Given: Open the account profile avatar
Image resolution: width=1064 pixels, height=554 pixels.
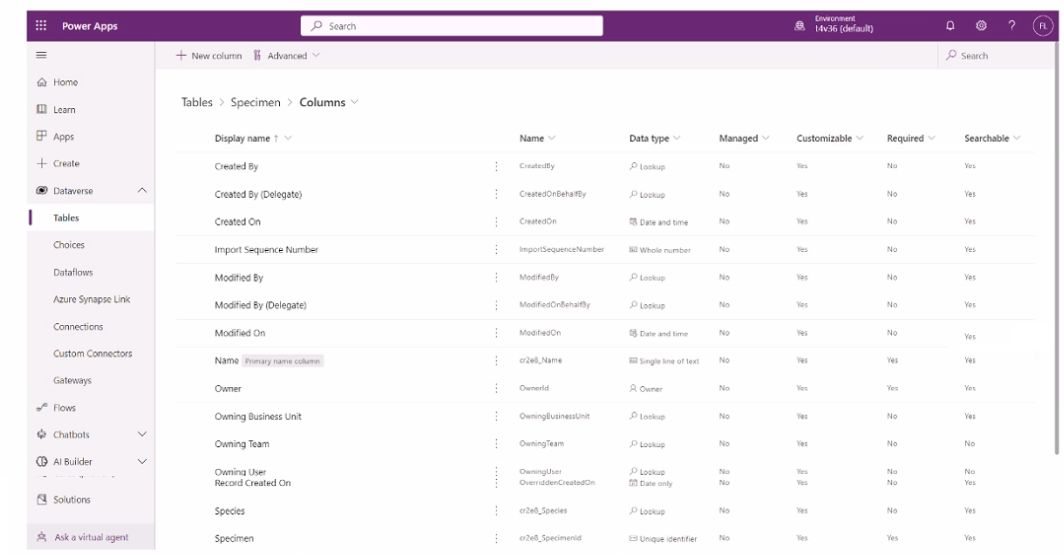Looking at the screenshot, I should click(x=1042, y=26).
